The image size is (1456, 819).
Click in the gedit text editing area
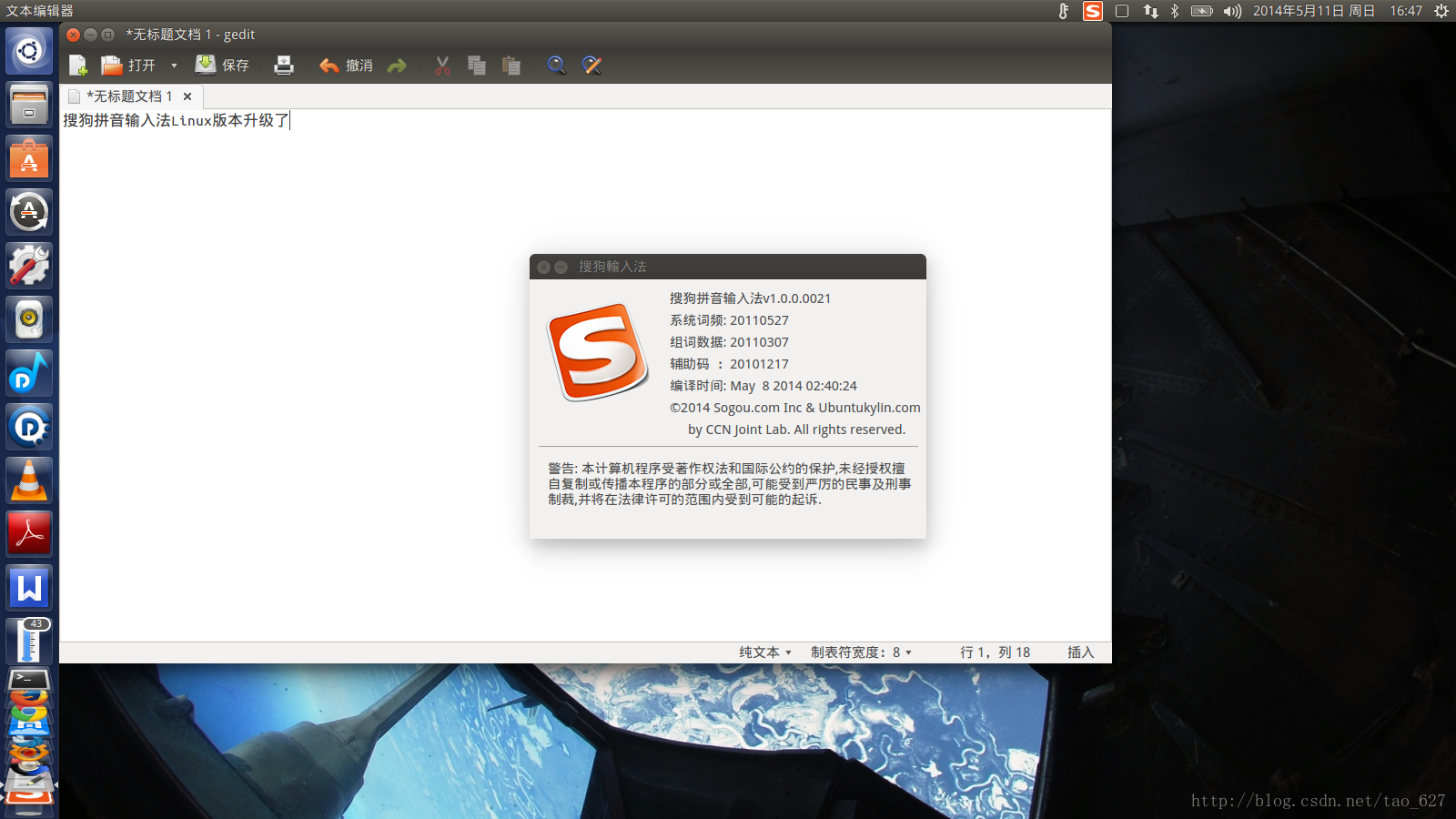click(x=585, y=375)
